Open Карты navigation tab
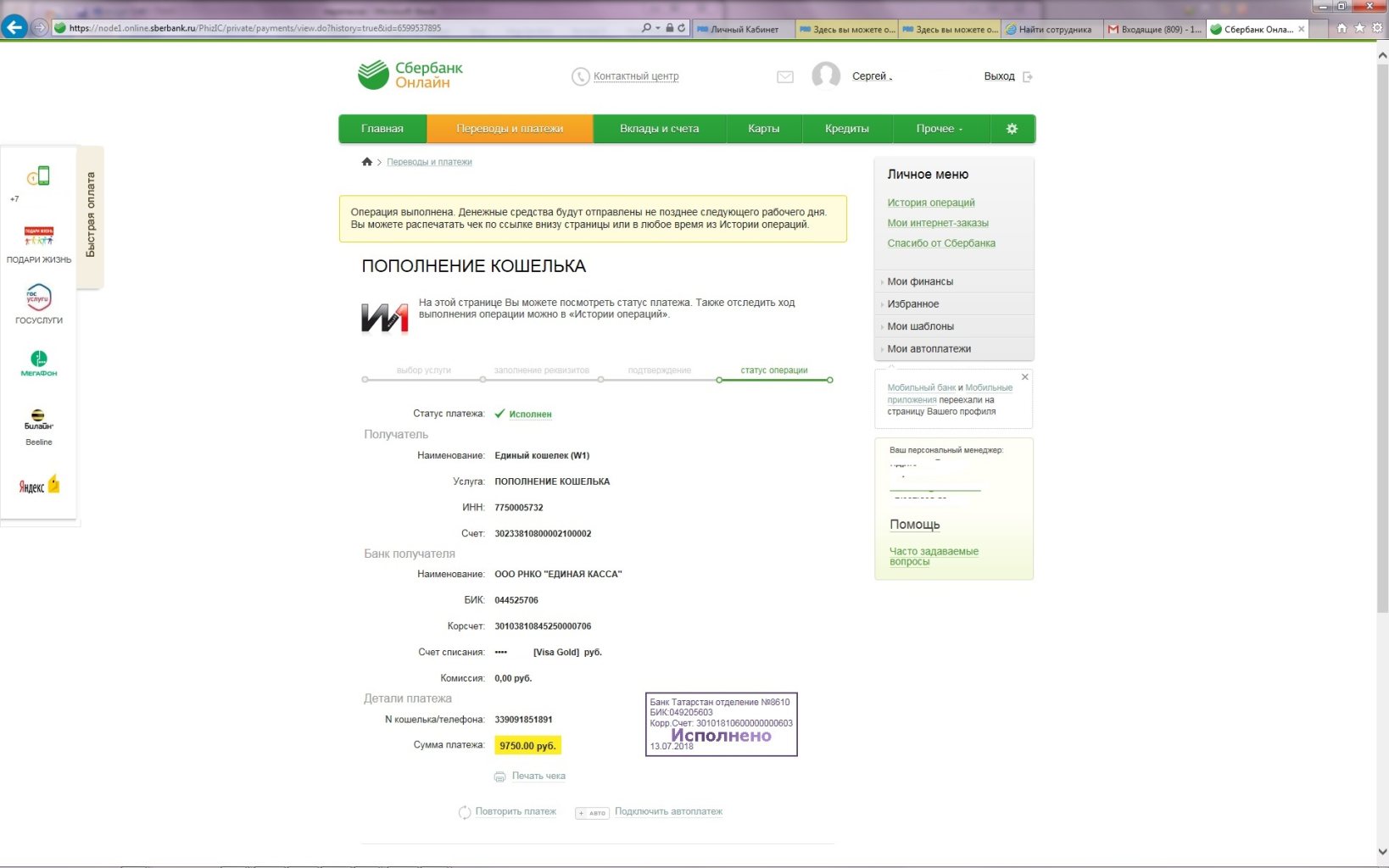 click(x=763, y=129)
